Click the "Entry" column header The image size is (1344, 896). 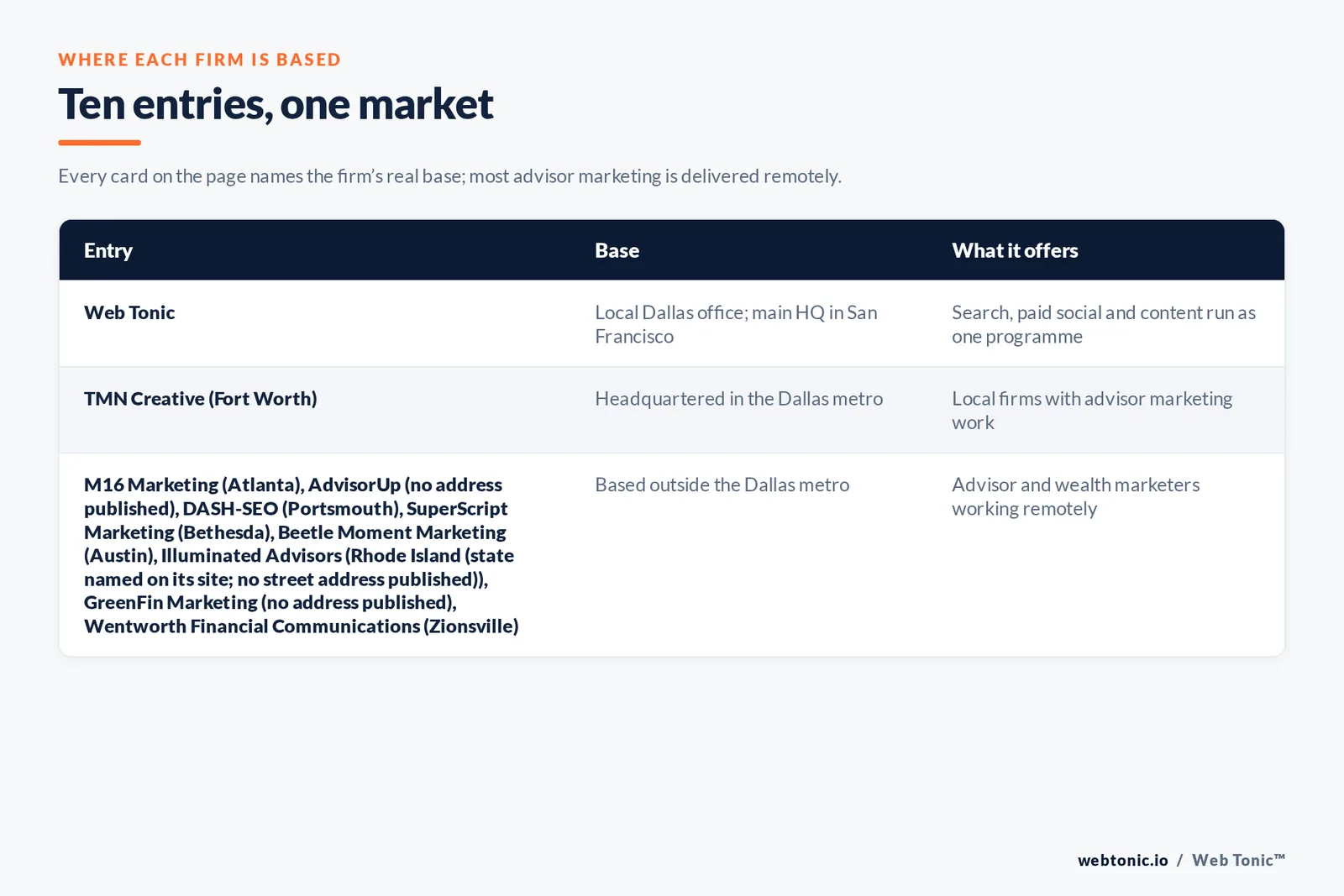point(108,250)
